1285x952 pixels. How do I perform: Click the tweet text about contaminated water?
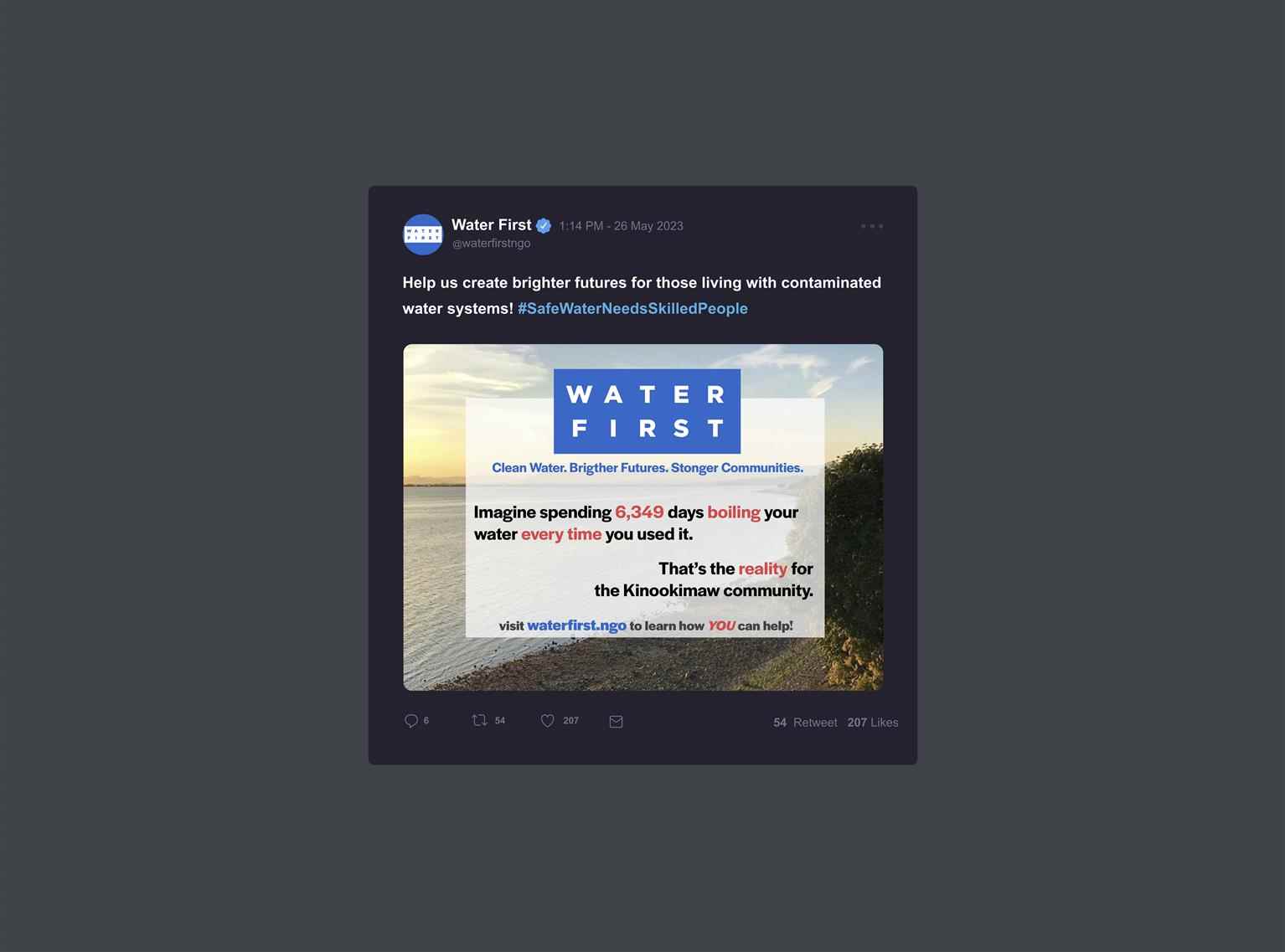coord(642,296)
